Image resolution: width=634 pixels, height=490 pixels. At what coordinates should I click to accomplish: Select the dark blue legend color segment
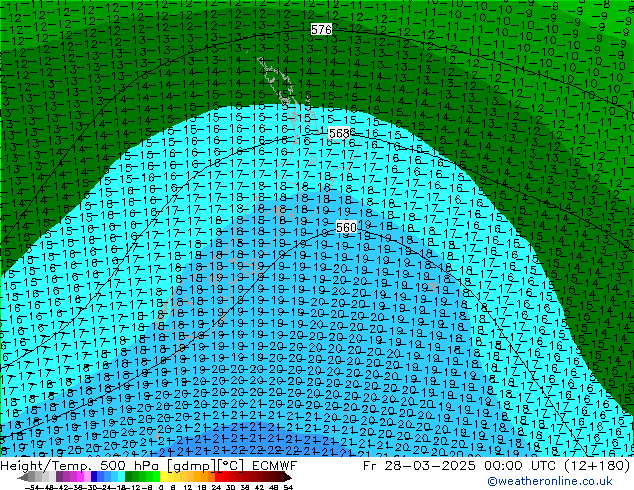[x=94, y=477]
